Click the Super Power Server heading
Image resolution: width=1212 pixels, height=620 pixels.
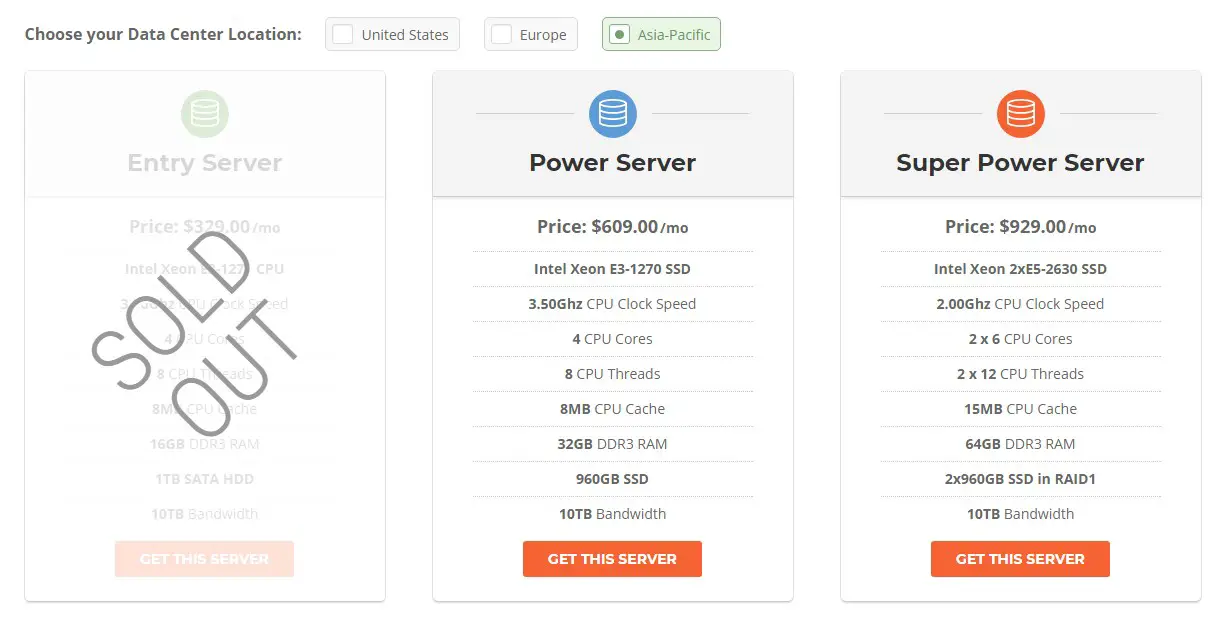(x=1021, y=163)
